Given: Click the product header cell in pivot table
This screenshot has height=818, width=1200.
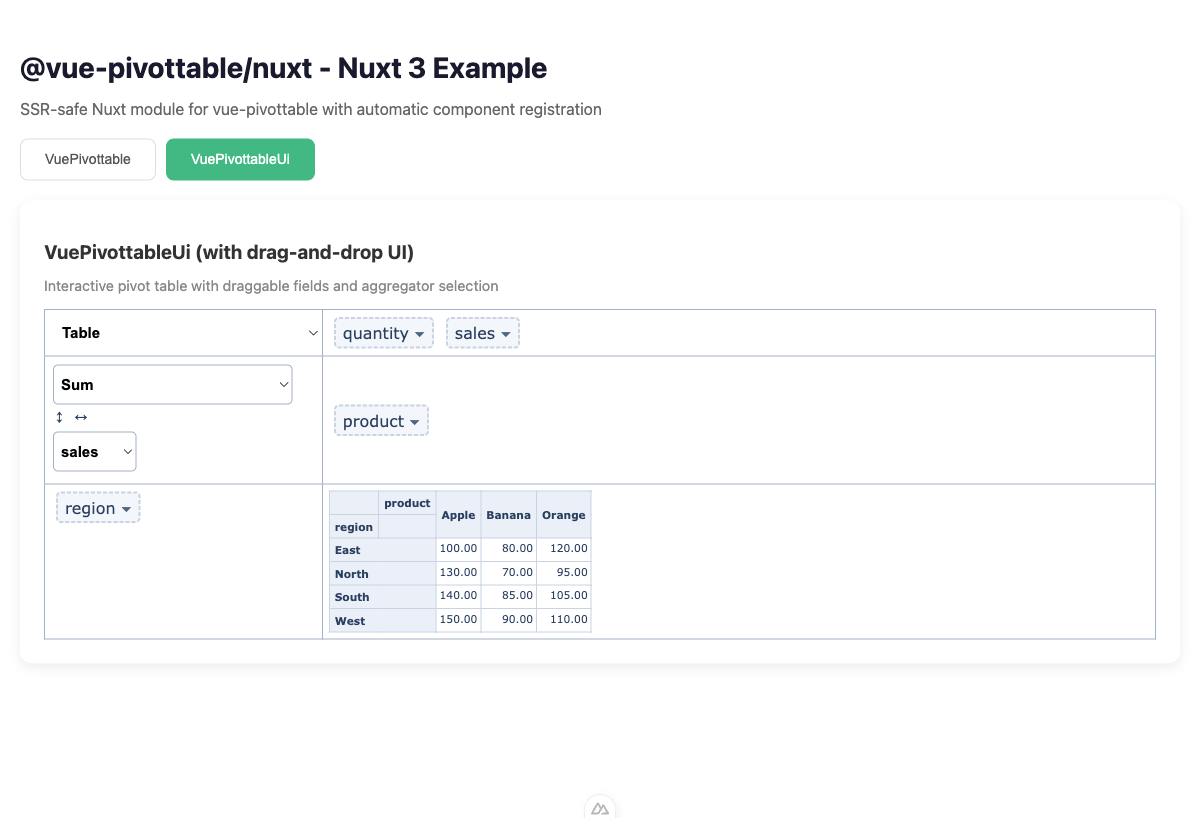Looking at the screenshot, I should [407, 503].
